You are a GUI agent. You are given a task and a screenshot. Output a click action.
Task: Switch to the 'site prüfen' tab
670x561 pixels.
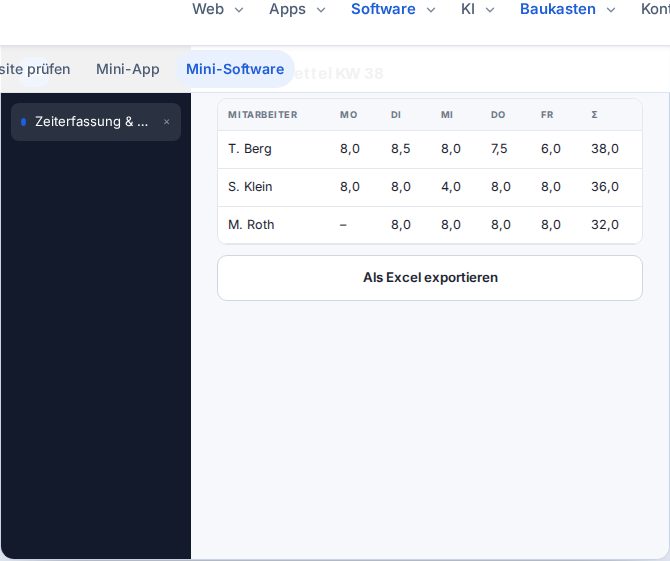tap(35, 69)
